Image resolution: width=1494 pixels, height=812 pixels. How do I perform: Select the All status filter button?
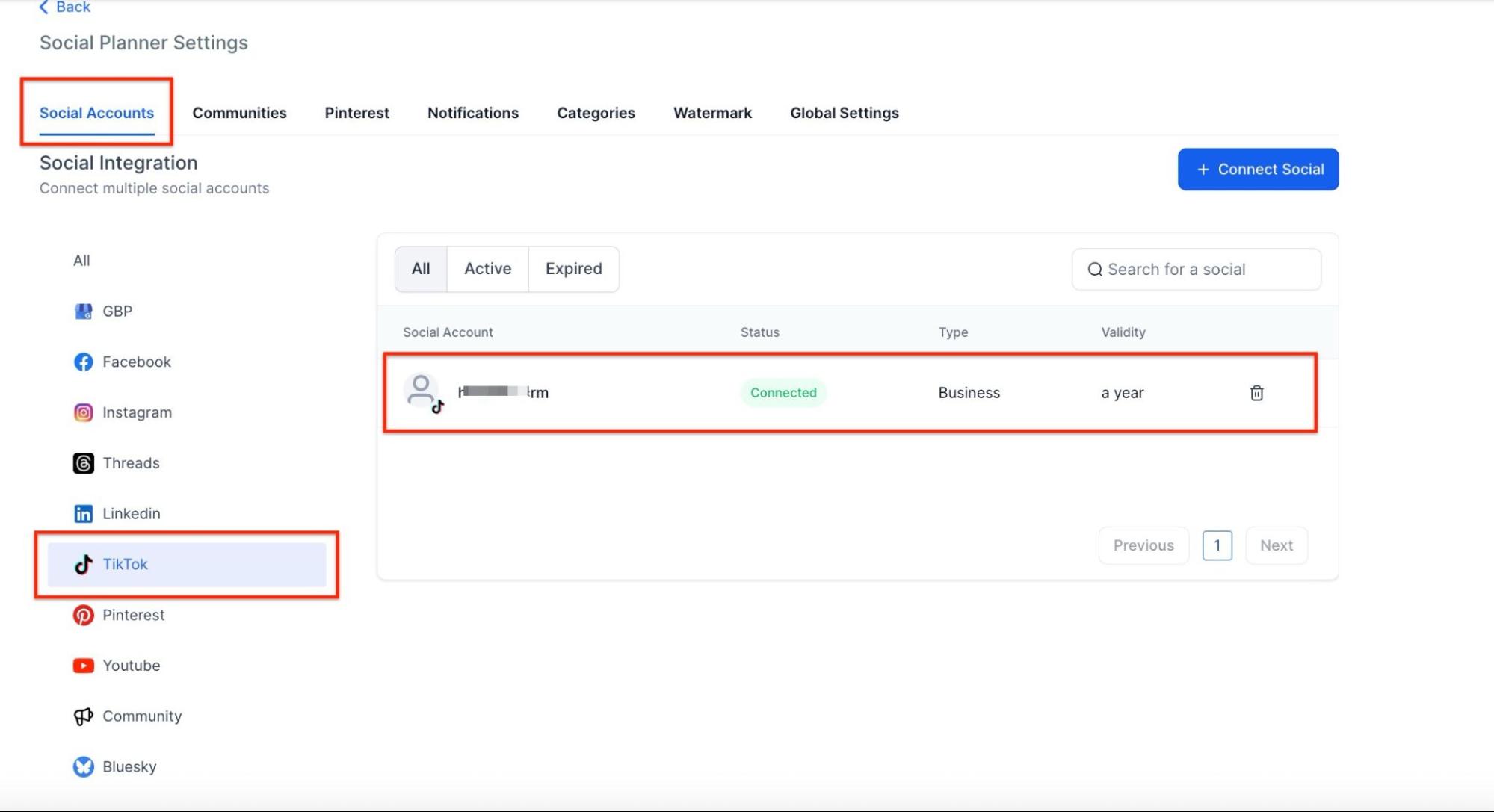point(421,269)
